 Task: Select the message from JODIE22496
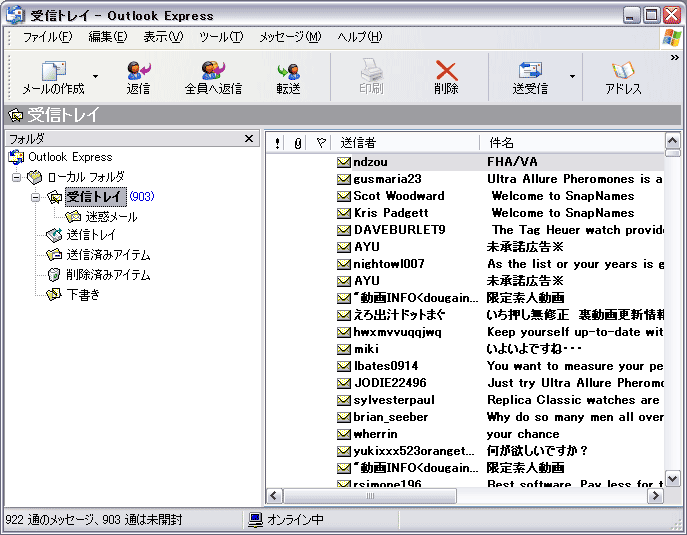tap(465, 383)
